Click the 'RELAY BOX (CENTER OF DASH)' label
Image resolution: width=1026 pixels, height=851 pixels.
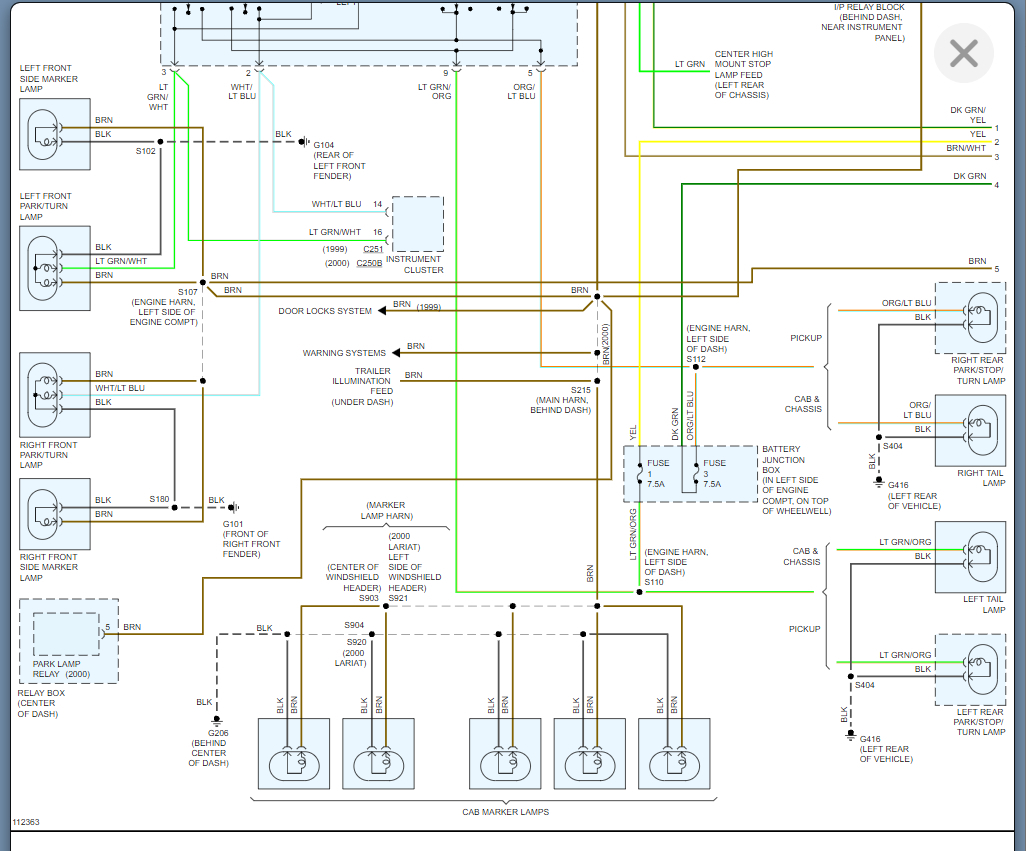[x=41, y=703]
